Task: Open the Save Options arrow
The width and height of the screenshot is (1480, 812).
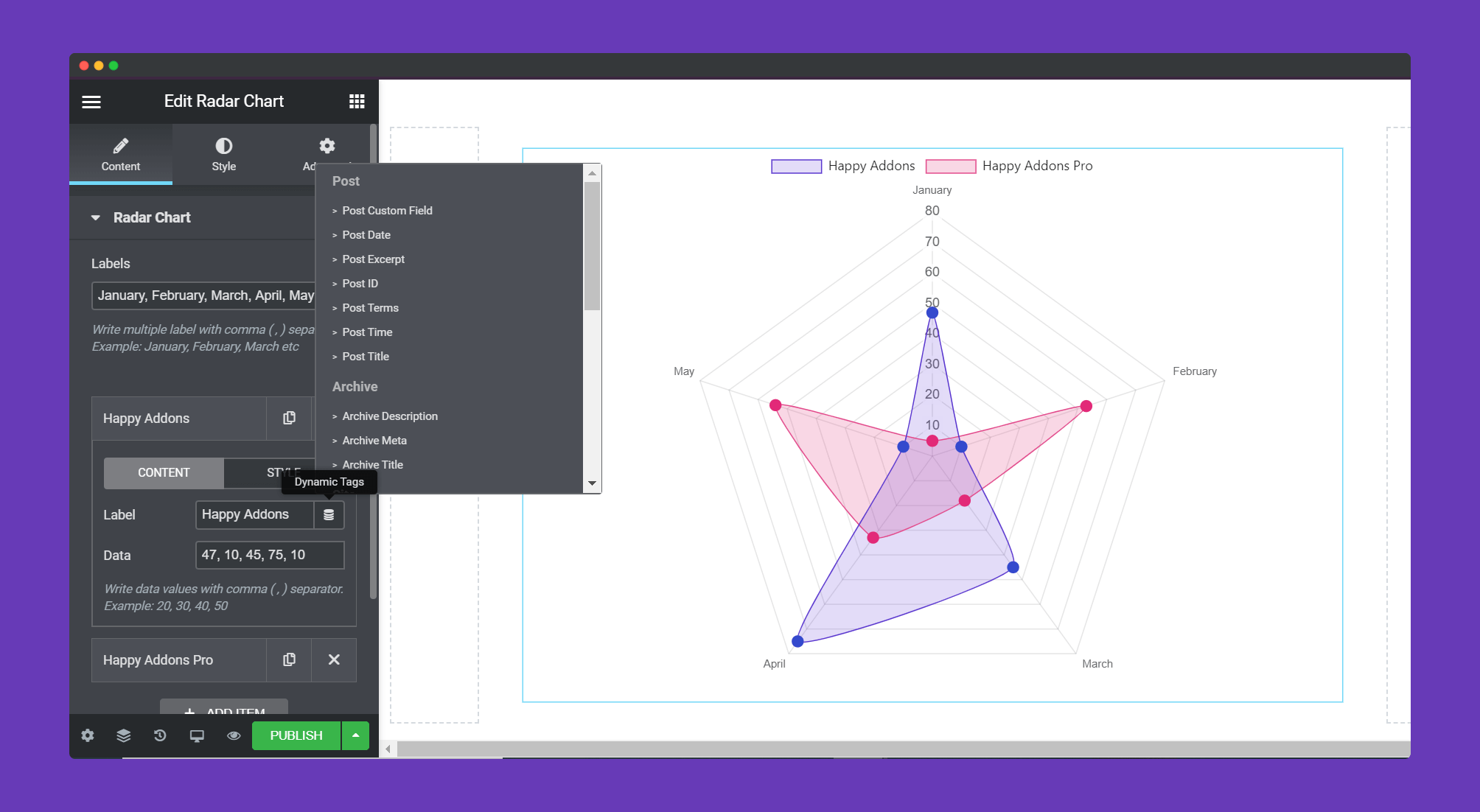Action: pos(355,735)
